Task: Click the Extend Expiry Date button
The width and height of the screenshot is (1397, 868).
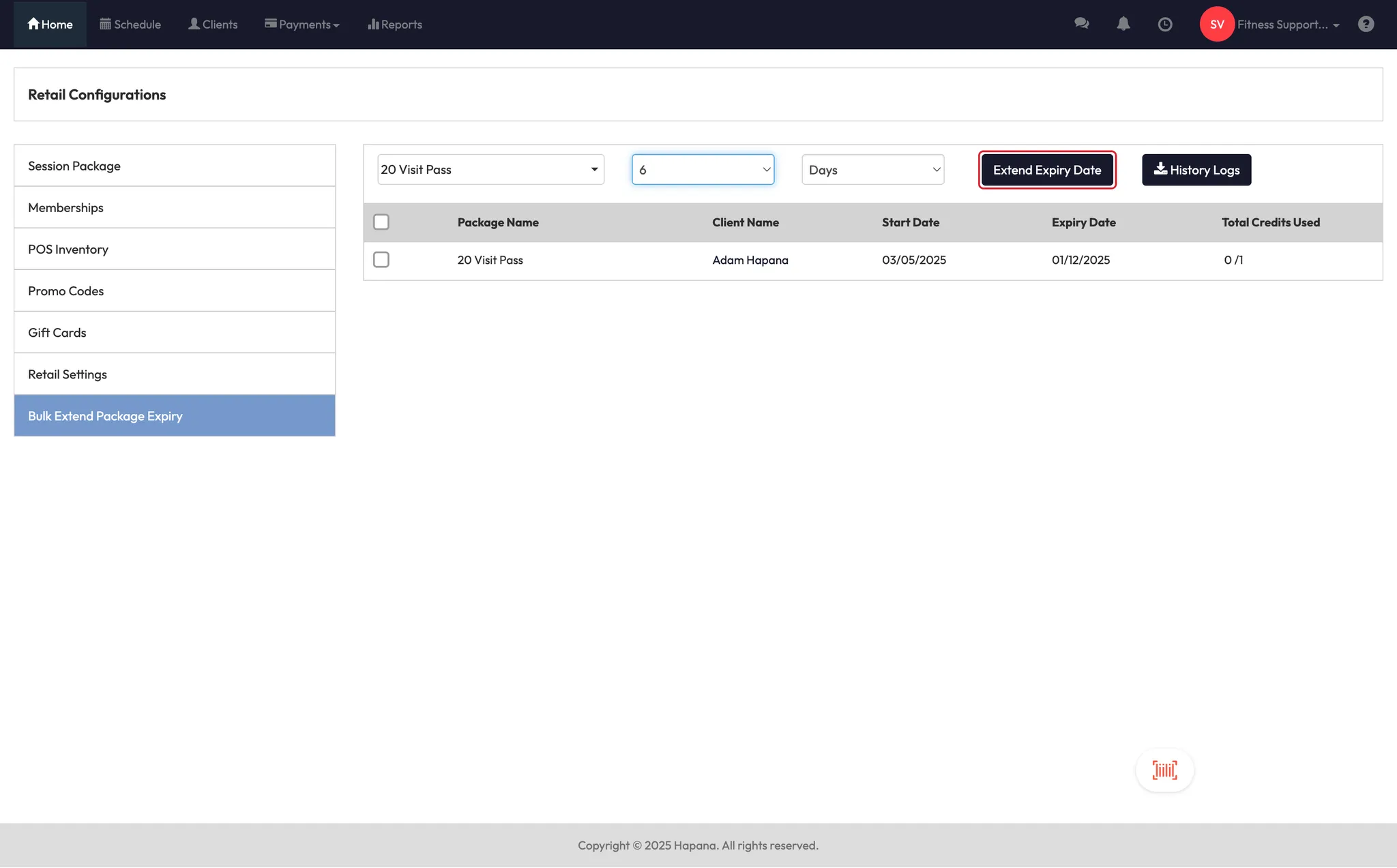Action: 1046,170
